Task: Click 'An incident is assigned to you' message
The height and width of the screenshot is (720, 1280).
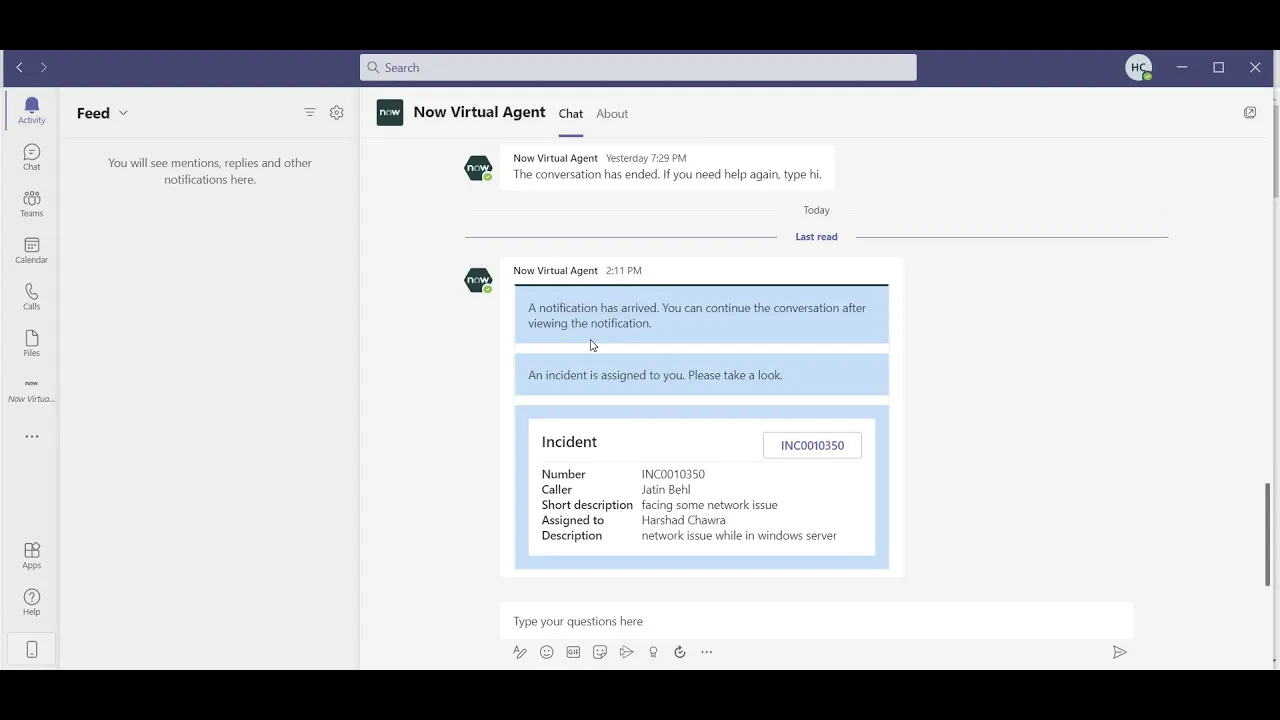Action: pyautogui.click(x=655, y=375)
